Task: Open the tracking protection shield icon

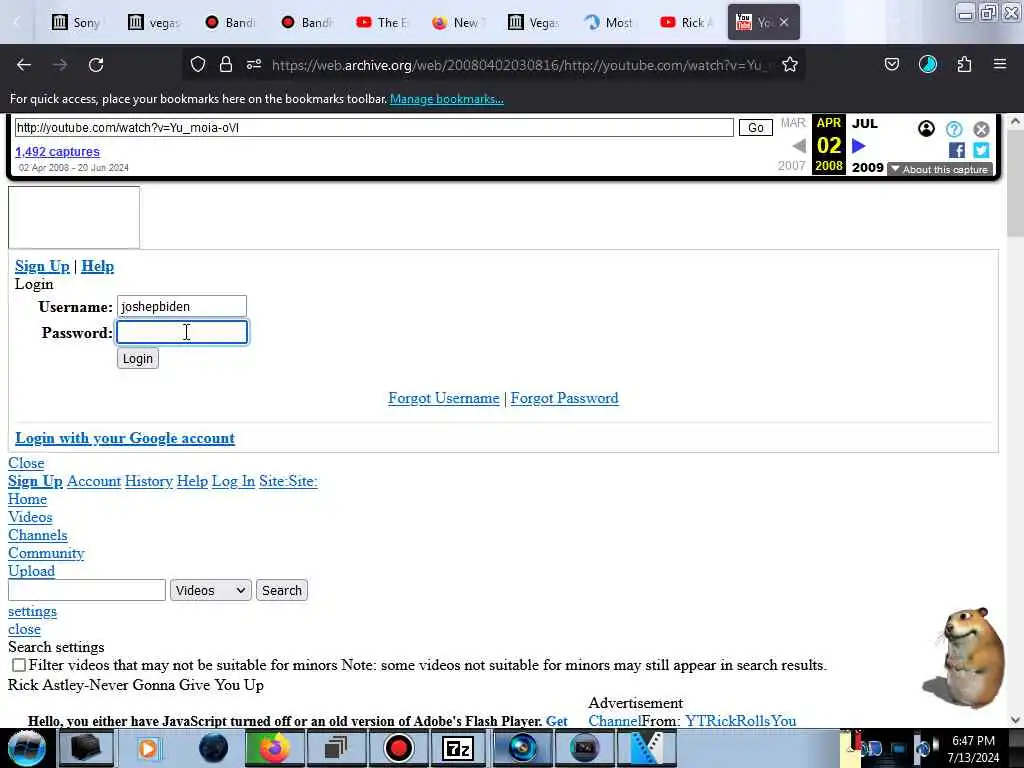Action: click(198, 64)
